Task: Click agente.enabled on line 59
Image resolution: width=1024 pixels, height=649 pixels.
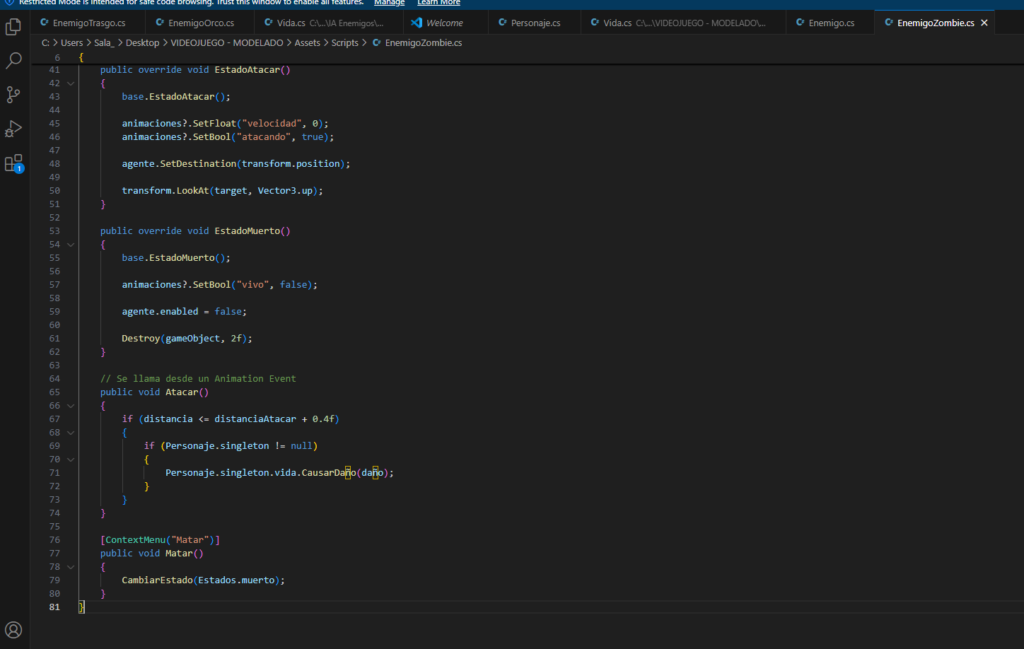Action: pyautogui.click(x=160, y=311)
